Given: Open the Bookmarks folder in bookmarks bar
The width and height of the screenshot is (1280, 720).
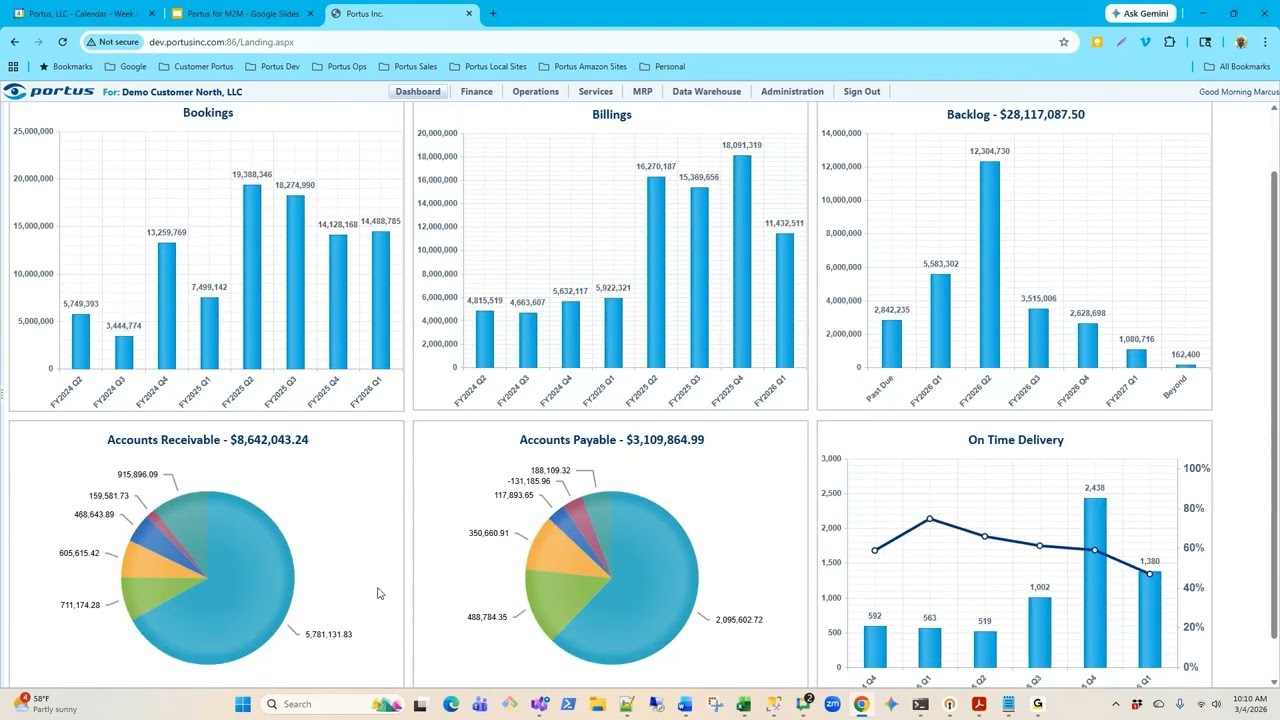Looking at the screenshot, I should pyautogui.click(x=66, y=67).
